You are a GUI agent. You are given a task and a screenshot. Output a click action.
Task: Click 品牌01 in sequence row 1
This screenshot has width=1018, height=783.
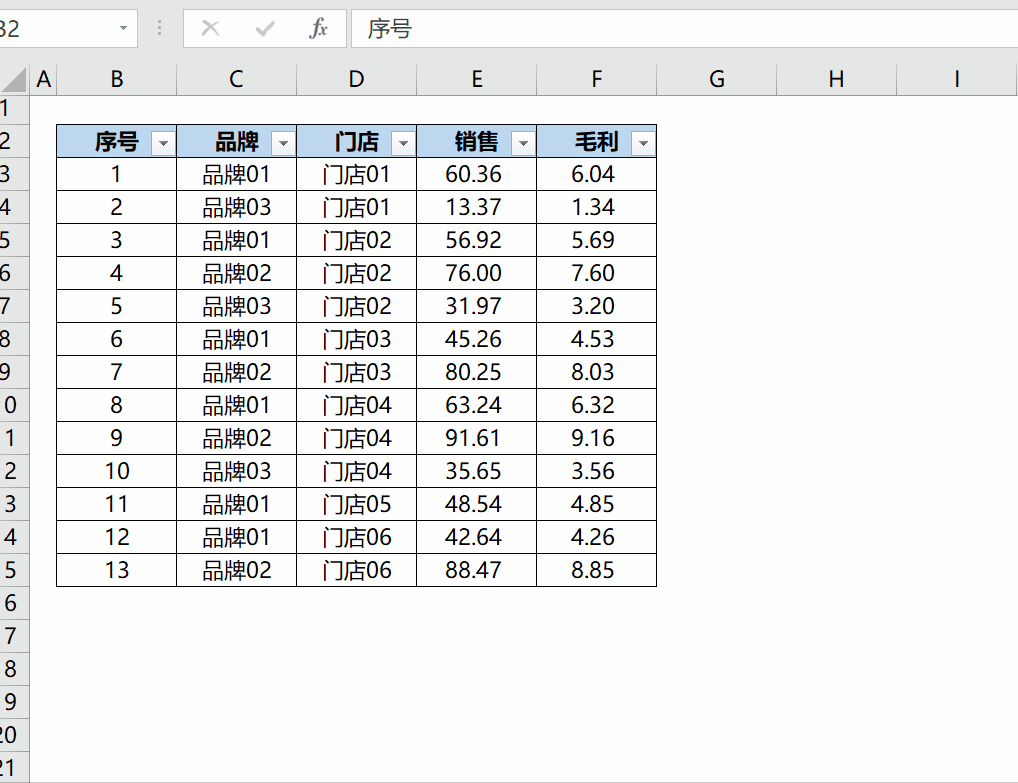tap(236, 174)
